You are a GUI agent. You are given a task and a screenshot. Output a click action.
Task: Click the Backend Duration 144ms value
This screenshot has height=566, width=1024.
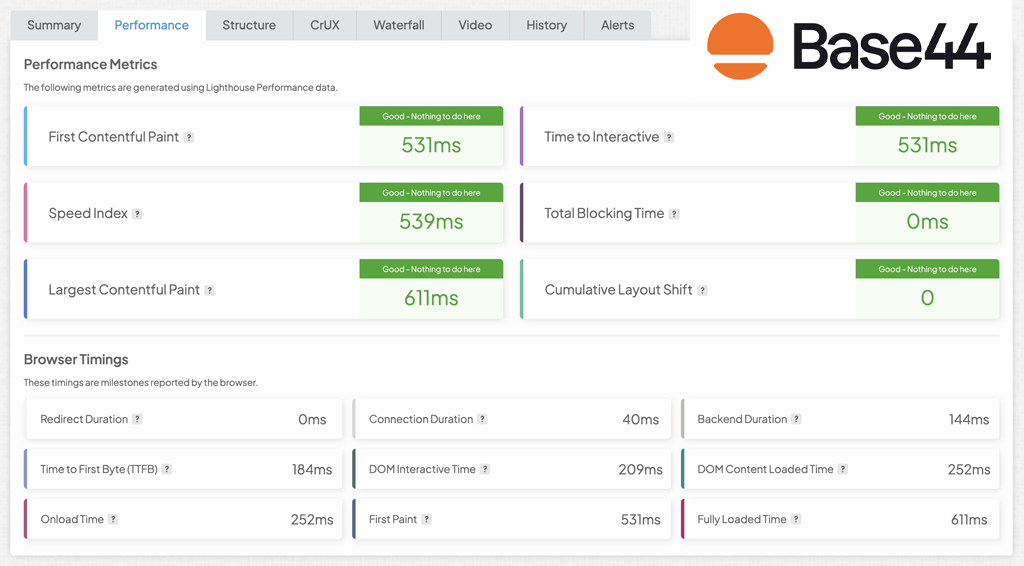point(969,419)
